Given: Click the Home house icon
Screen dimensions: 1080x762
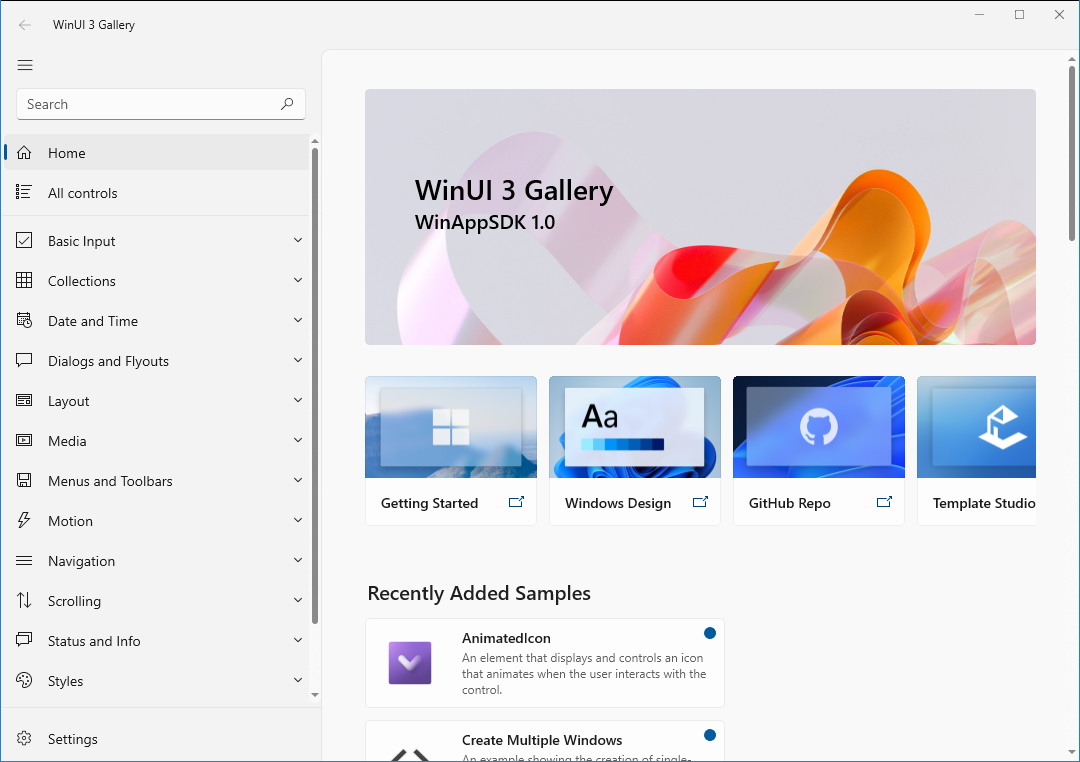Looking at the screenshot, I should 24,152.
